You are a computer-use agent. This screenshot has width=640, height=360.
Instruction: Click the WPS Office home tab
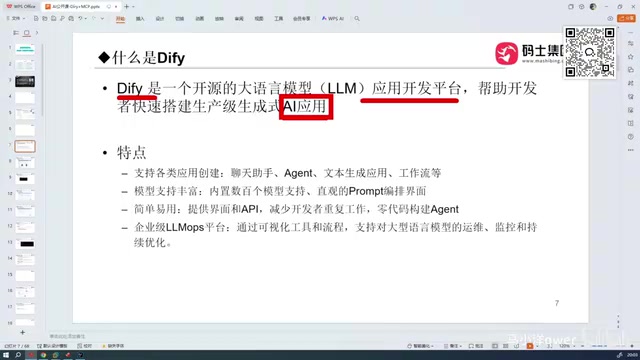click(x=21, y=7)
